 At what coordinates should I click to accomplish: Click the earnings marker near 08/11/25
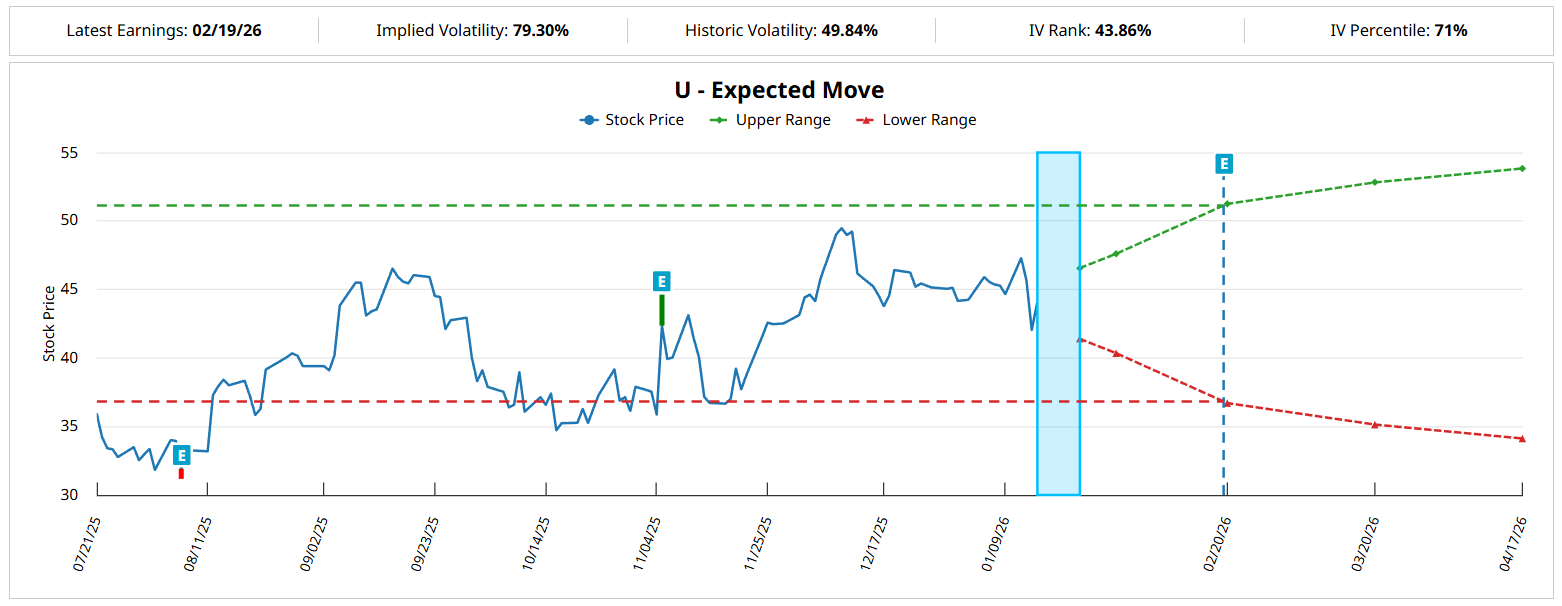coord(181,455)
